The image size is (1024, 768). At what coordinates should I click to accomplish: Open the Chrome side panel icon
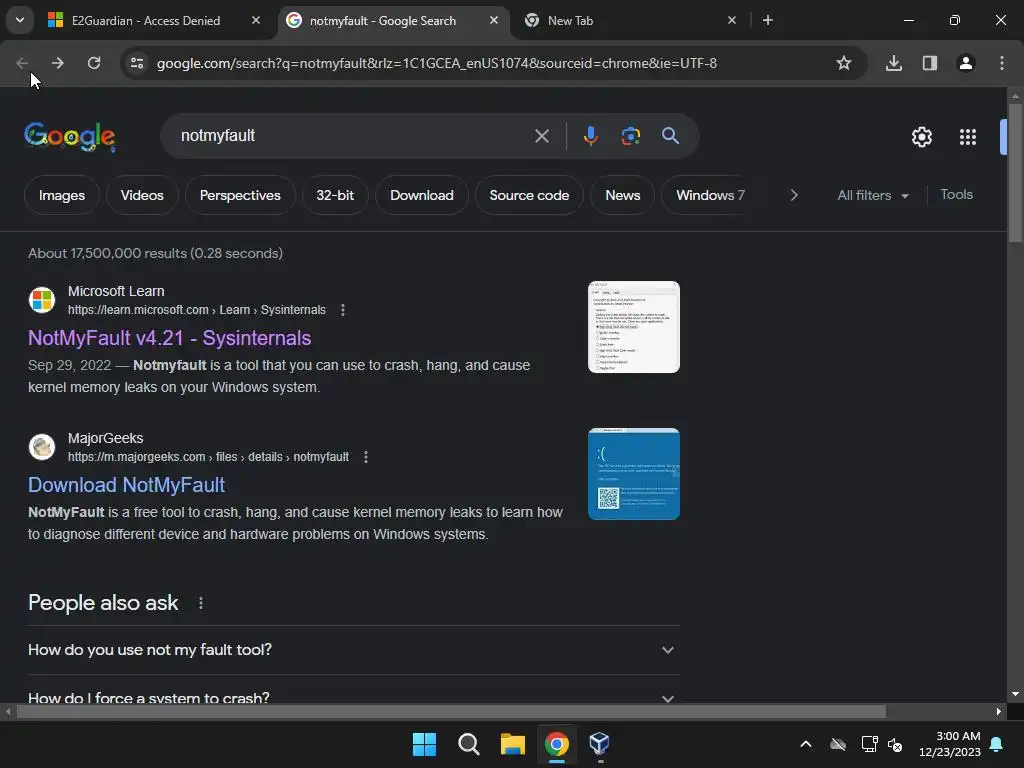tap(929, 63)
